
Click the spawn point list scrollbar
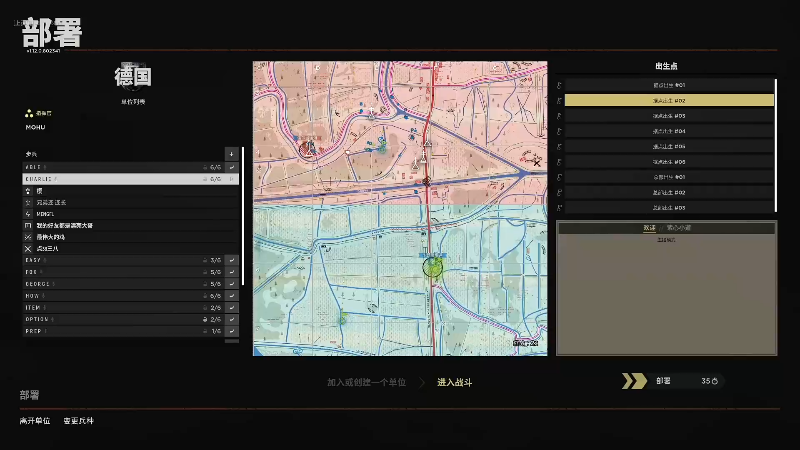[x=776, y=145]
